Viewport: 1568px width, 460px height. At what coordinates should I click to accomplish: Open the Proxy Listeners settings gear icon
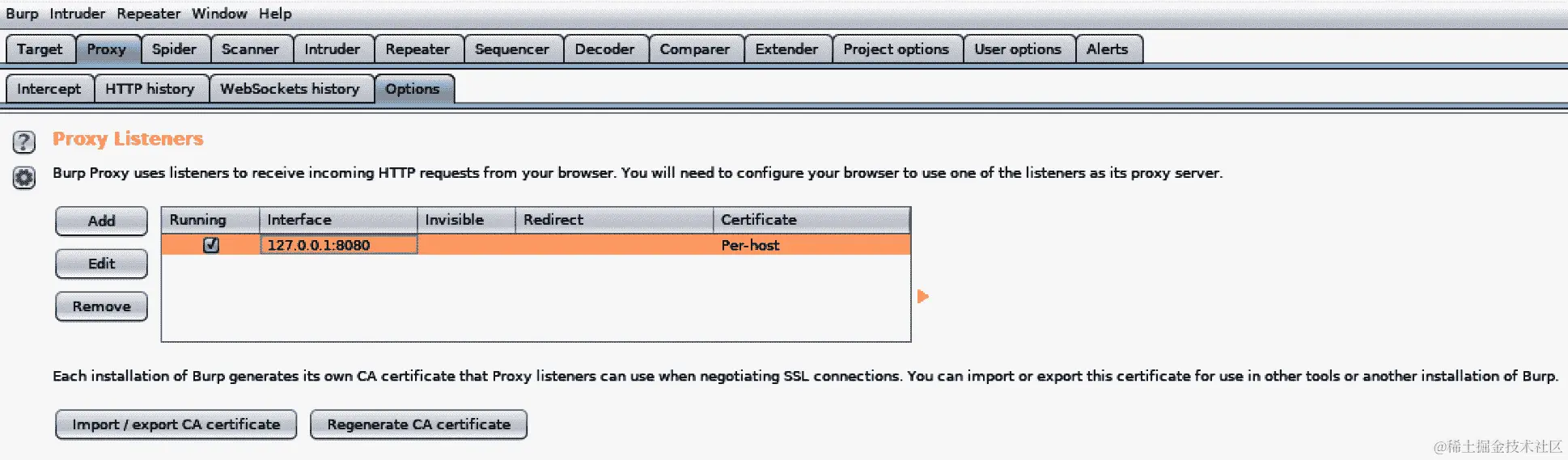[24, 177]
